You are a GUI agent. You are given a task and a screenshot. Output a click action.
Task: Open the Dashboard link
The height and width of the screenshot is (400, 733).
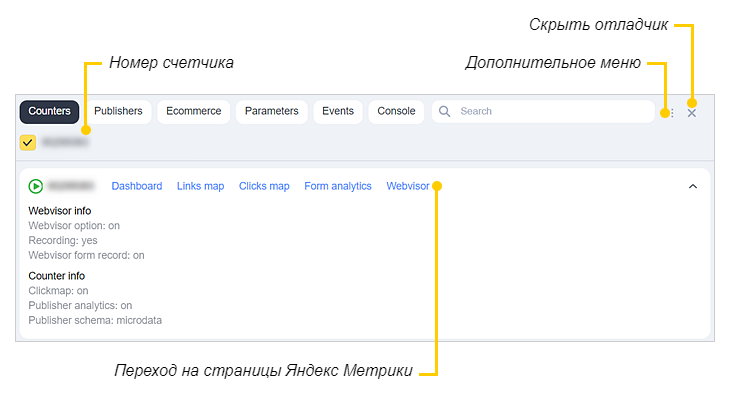(x=137, y=186)
